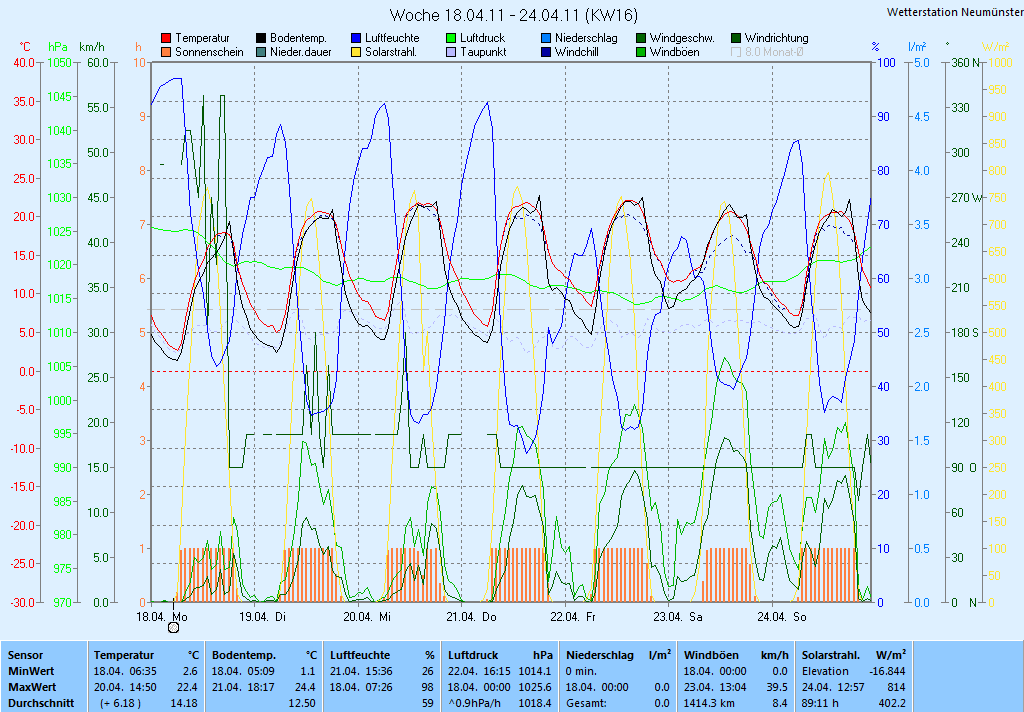Click the circle marker below 18.04. Mo
This screenshot has height=712, width=1024.
[x=173, y=628]
